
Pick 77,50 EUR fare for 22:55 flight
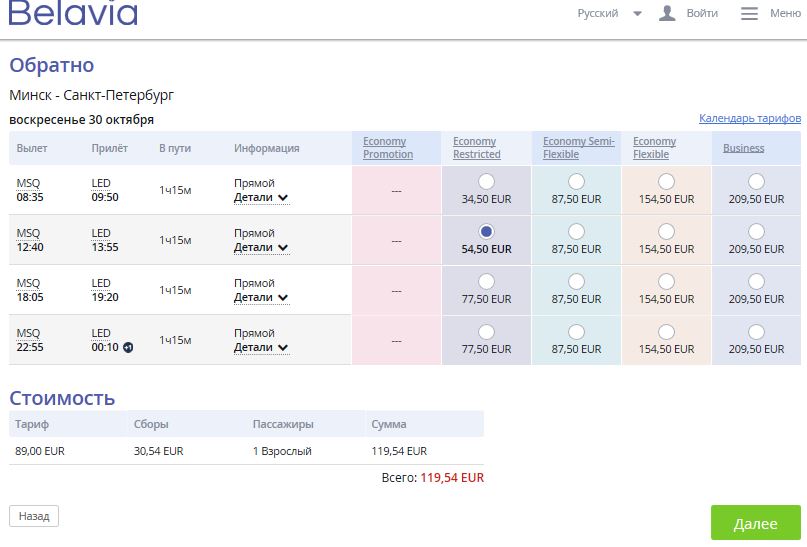(486, 331)
